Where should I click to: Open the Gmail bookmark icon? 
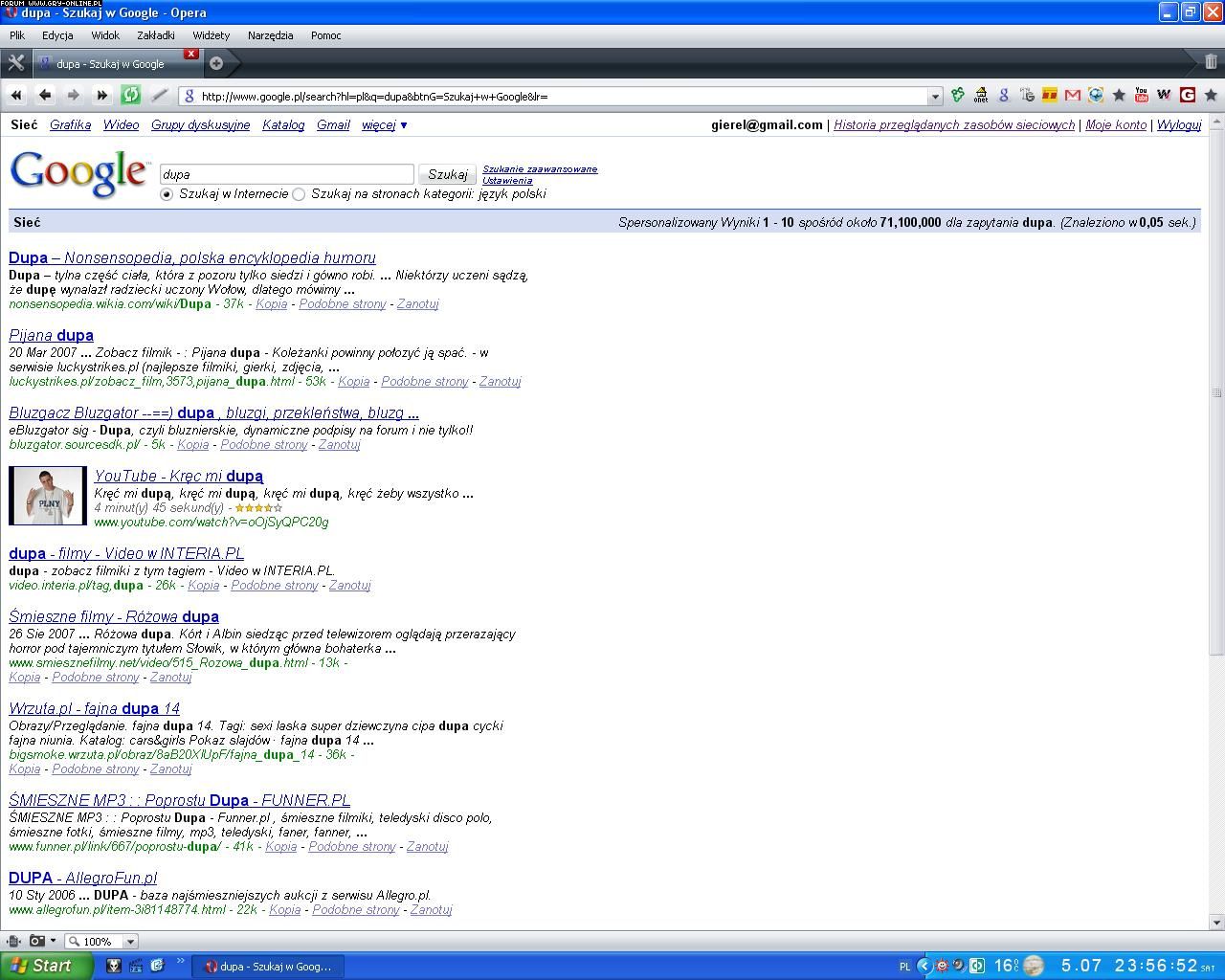pos(1072,95)
